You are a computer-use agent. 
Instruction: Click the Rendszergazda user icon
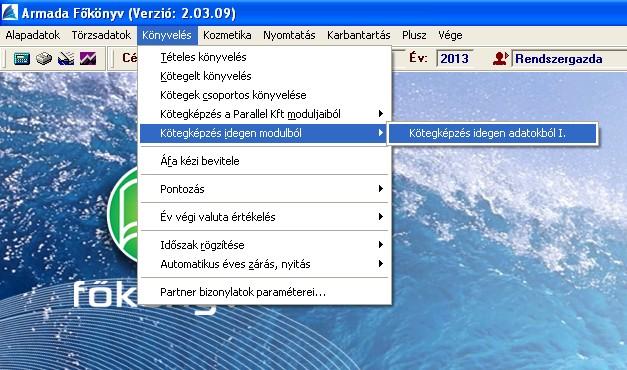click(500, 58)
